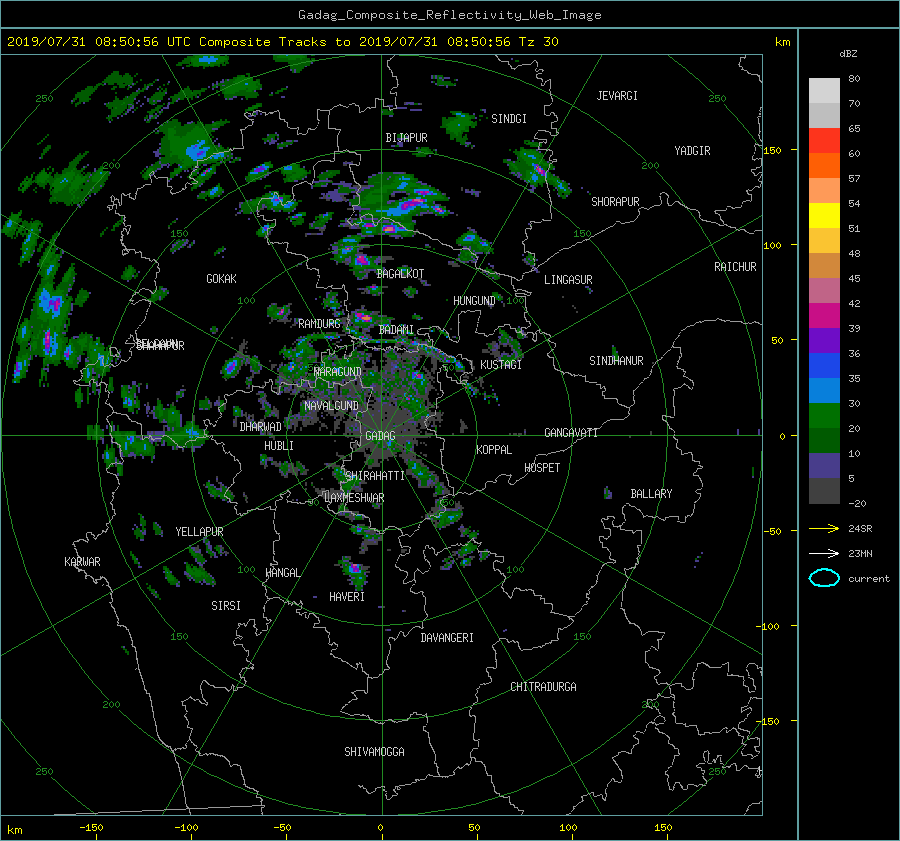Click the 'current' legend text
The width and height of the screenshot is (900, 841).
pos(868,579)
